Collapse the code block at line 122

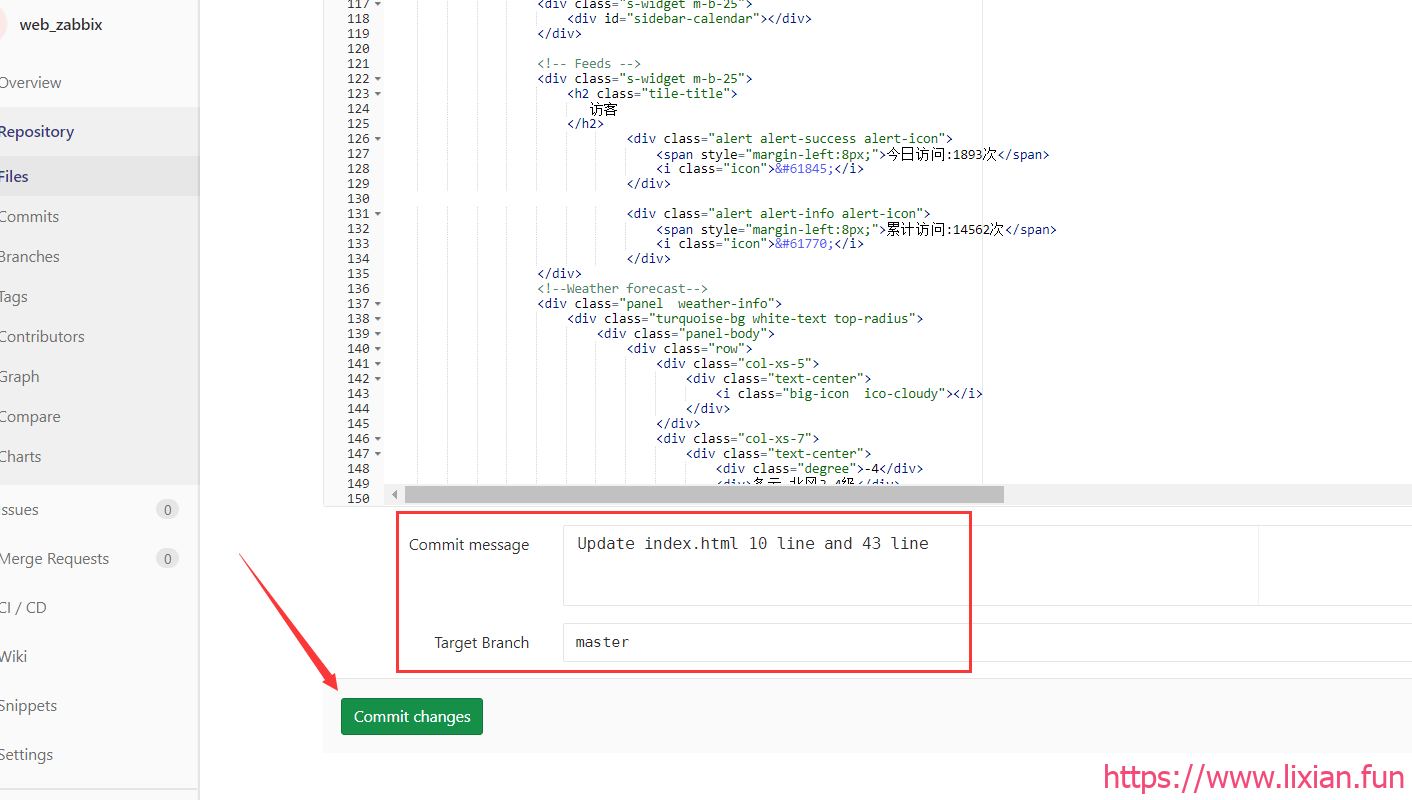378,79
